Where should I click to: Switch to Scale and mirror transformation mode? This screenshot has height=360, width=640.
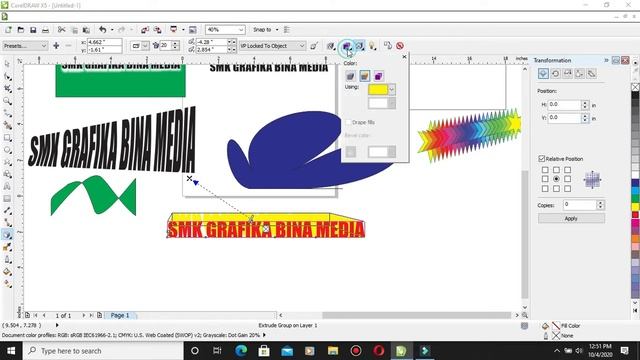click(568, 73)
